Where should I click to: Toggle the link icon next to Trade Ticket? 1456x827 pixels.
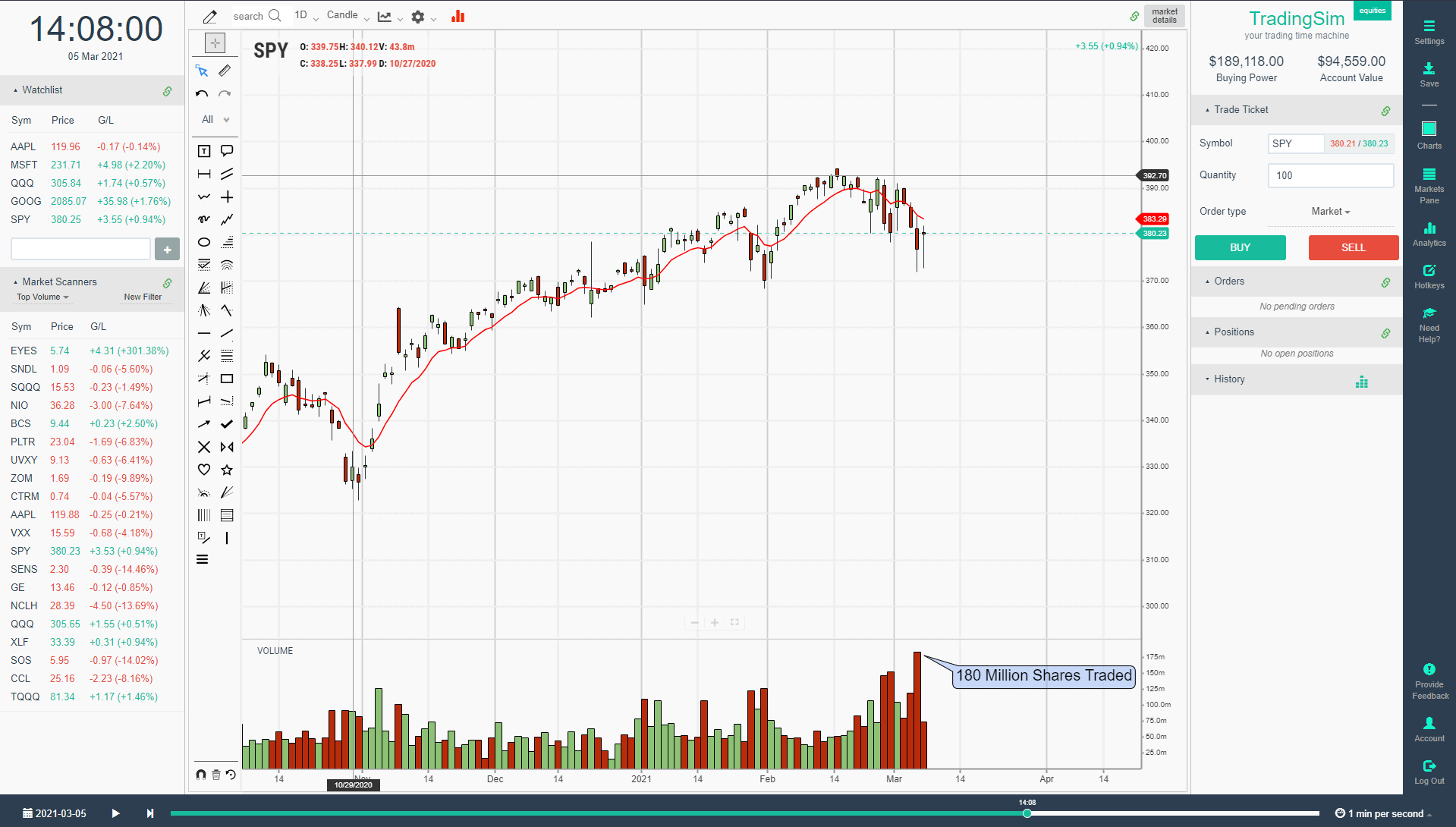tap(1386, 110)
